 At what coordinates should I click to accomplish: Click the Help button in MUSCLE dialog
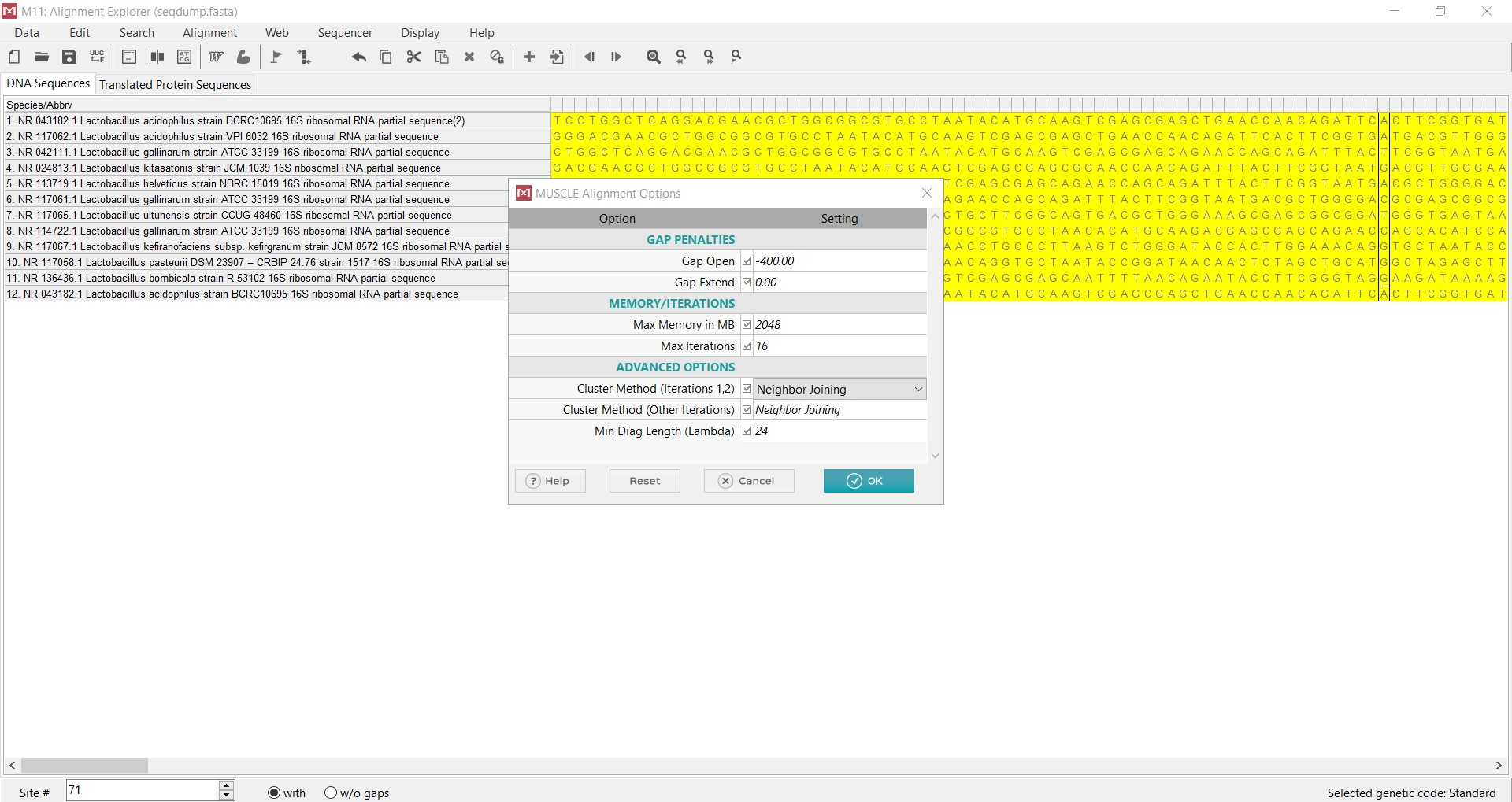(550, 481)
